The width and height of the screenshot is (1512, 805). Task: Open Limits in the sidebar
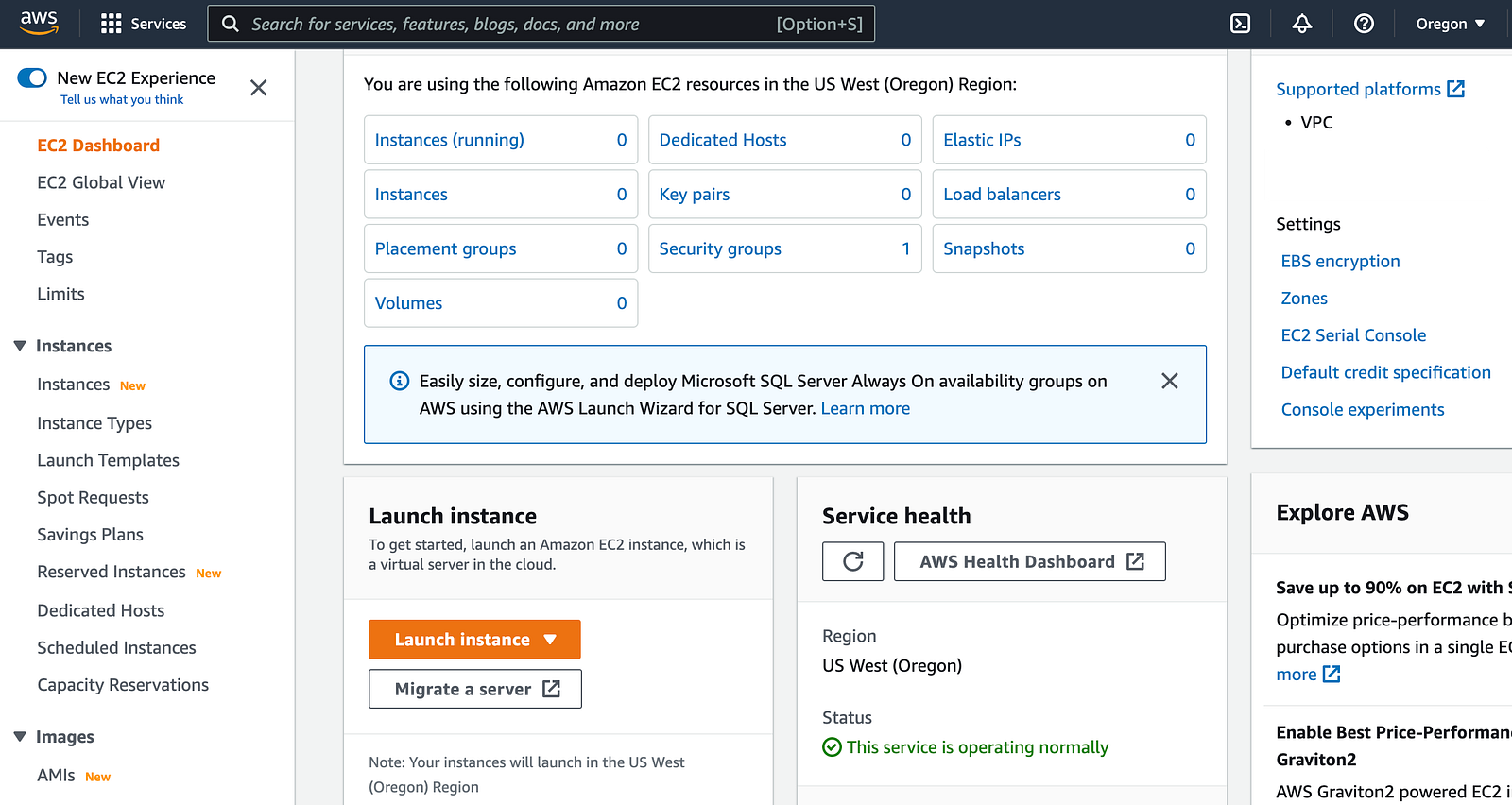pyautogui.click(x=60, y=294)
